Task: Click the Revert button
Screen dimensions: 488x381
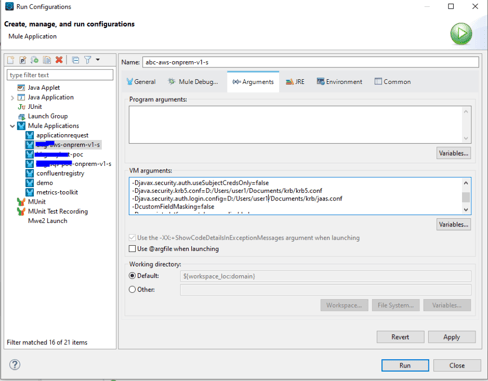Action: [400, 337]
